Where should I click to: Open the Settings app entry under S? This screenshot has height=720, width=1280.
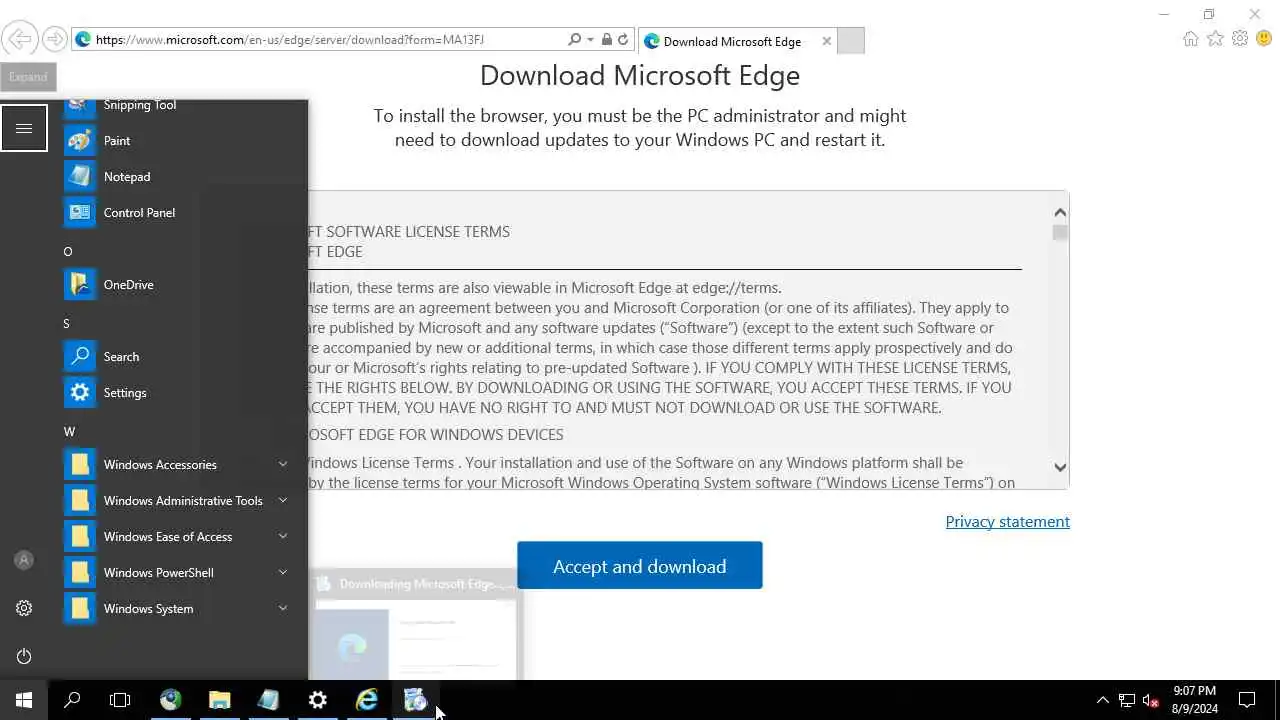tap(178, 393)
